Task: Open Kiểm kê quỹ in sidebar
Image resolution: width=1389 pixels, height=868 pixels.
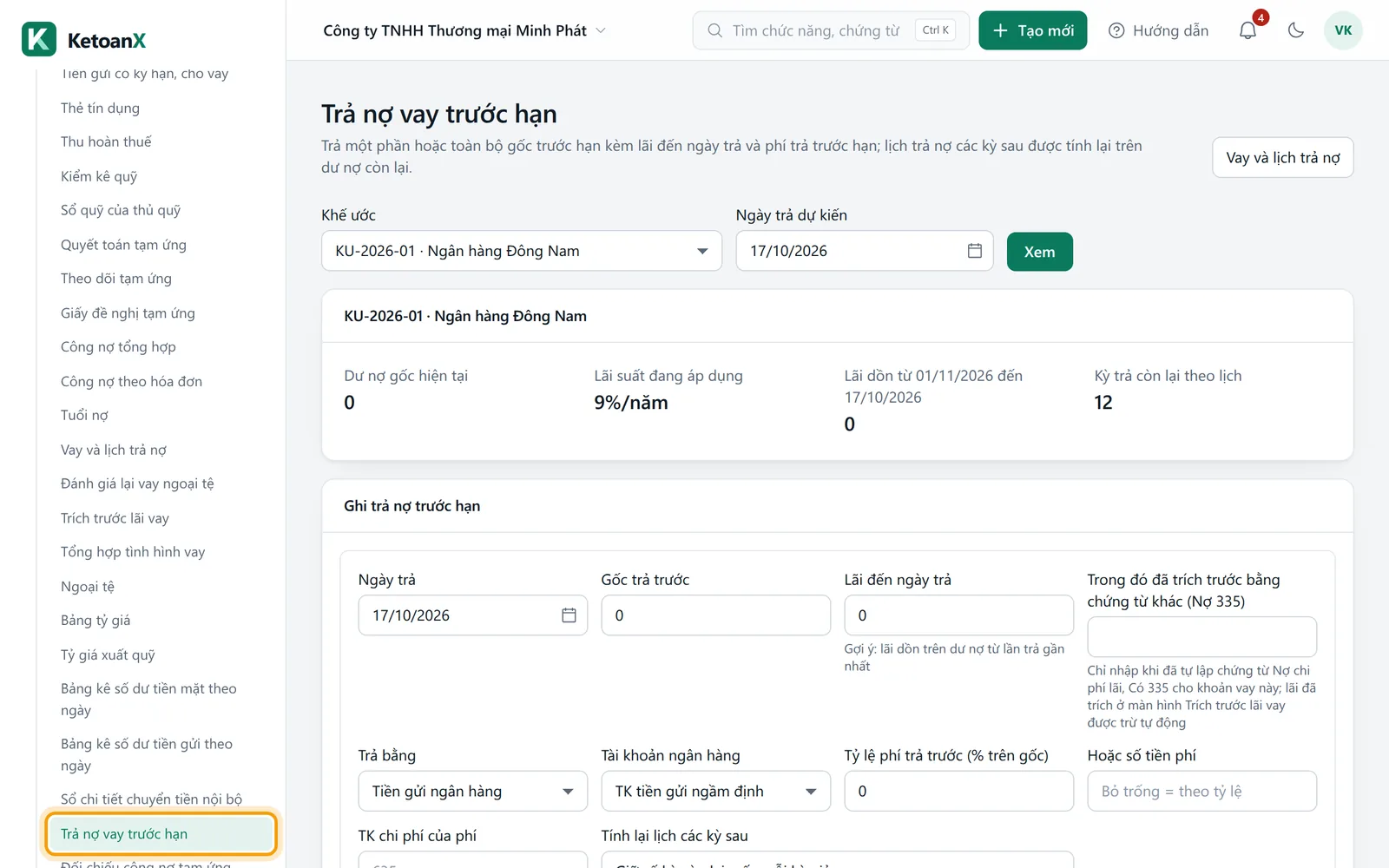Action: coord(99,176)
